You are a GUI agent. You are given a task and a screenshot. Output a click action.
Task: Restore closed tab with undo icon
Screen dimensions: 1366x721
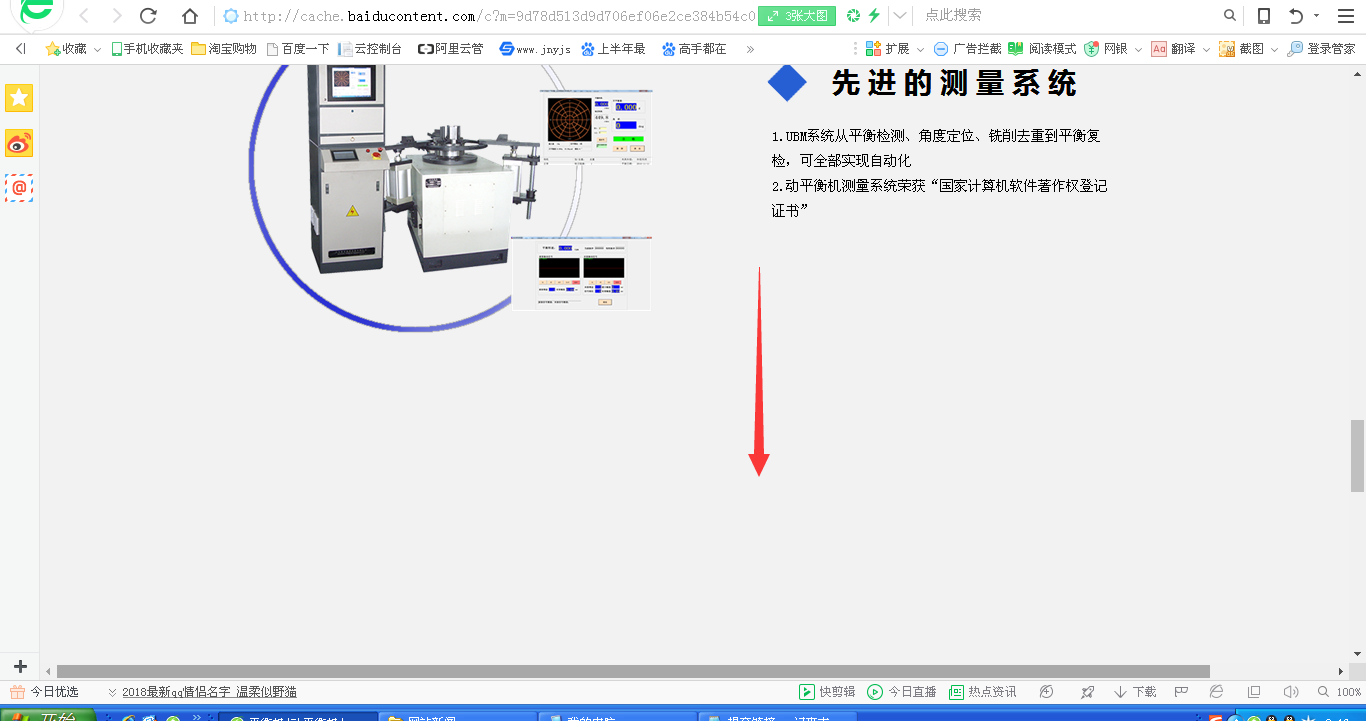tap(1296, 16)
